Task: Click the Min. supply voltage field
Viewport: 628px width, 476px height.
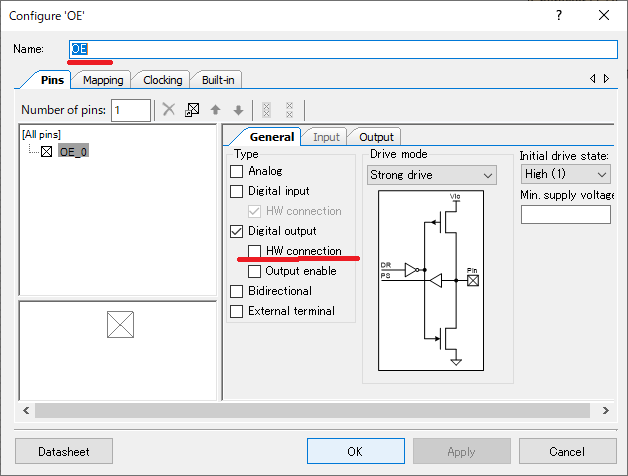Action: coord(566,214)
